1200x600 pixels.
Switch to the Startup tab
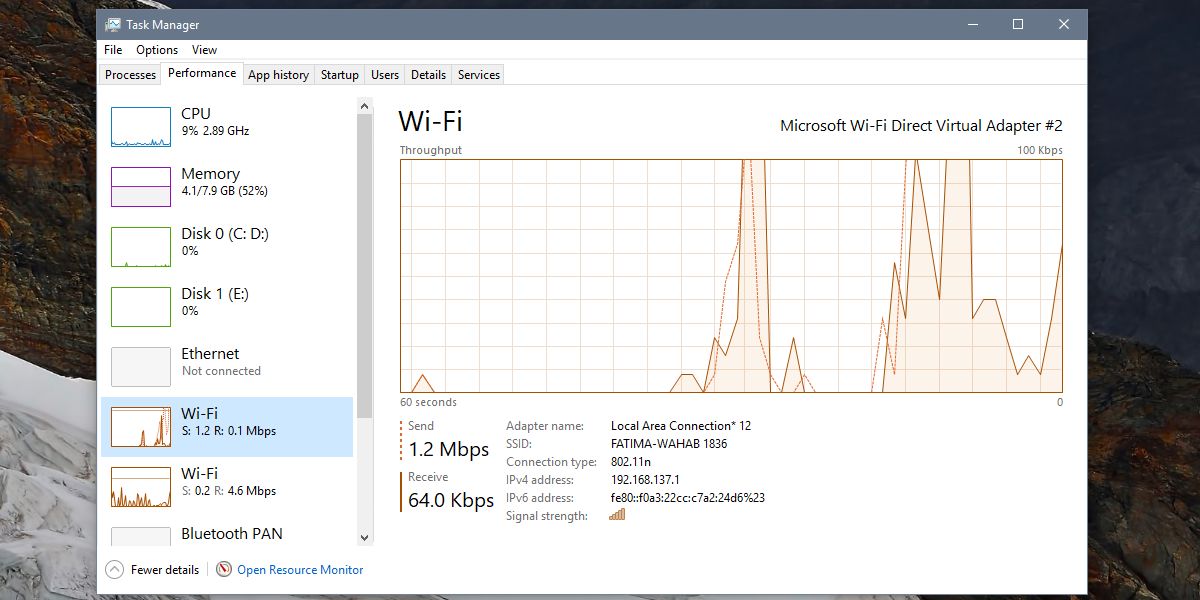(340, 75)
